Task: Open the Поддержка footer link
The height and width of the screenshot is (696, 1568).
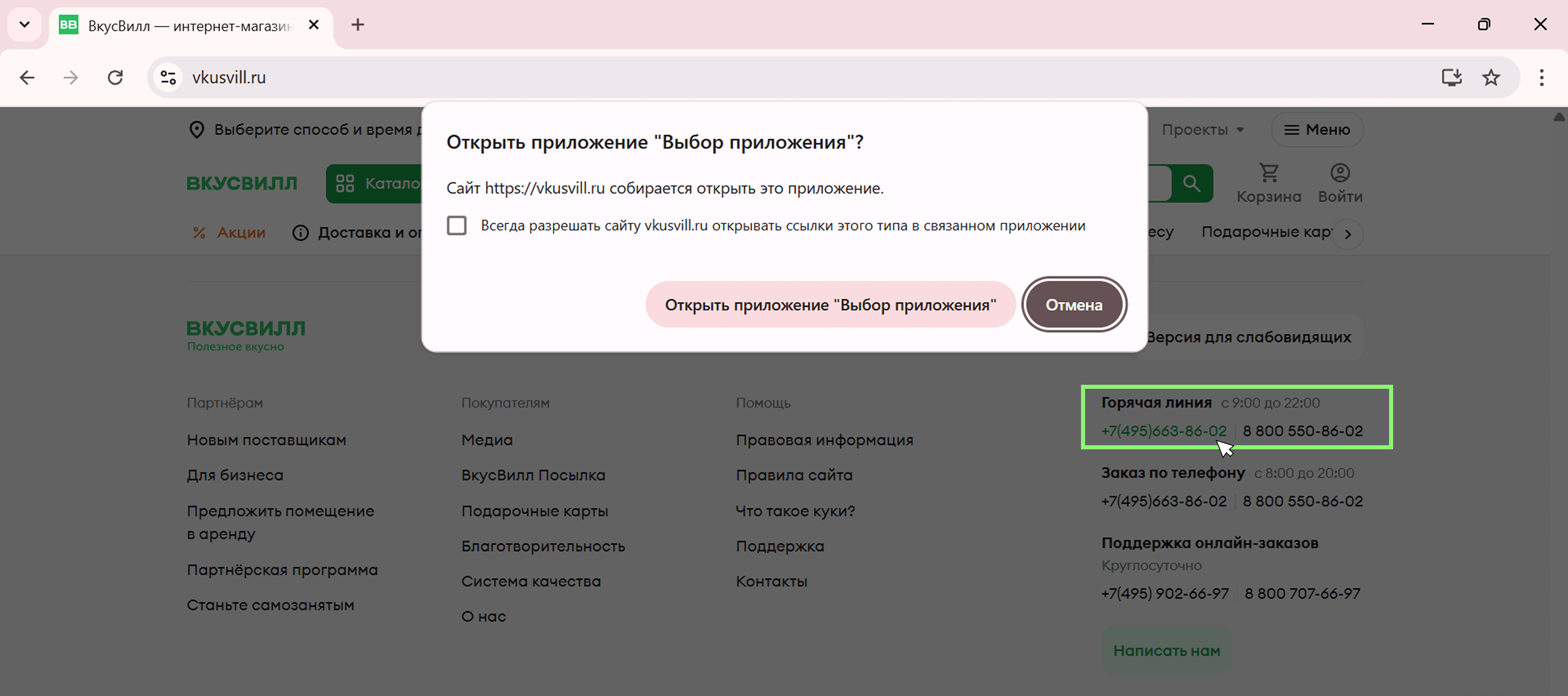Action: point(780,547)
